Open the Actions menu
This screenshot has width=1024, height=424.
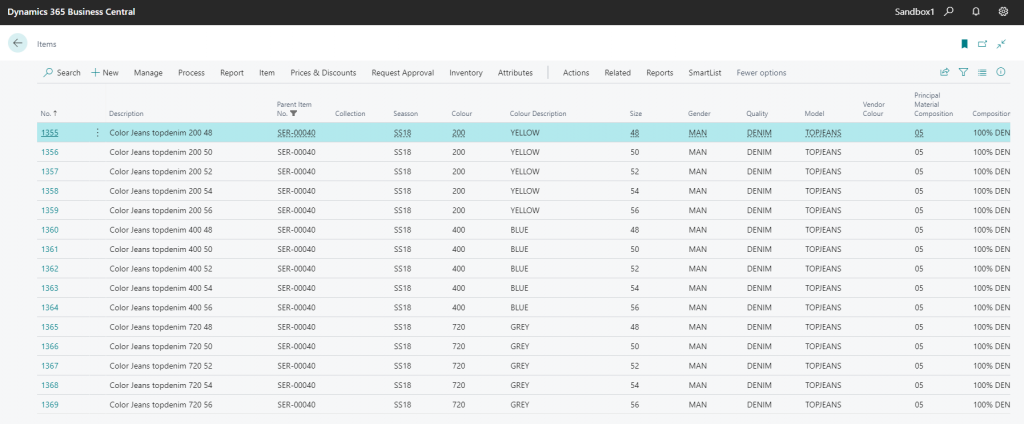click(x=576, y=73)
